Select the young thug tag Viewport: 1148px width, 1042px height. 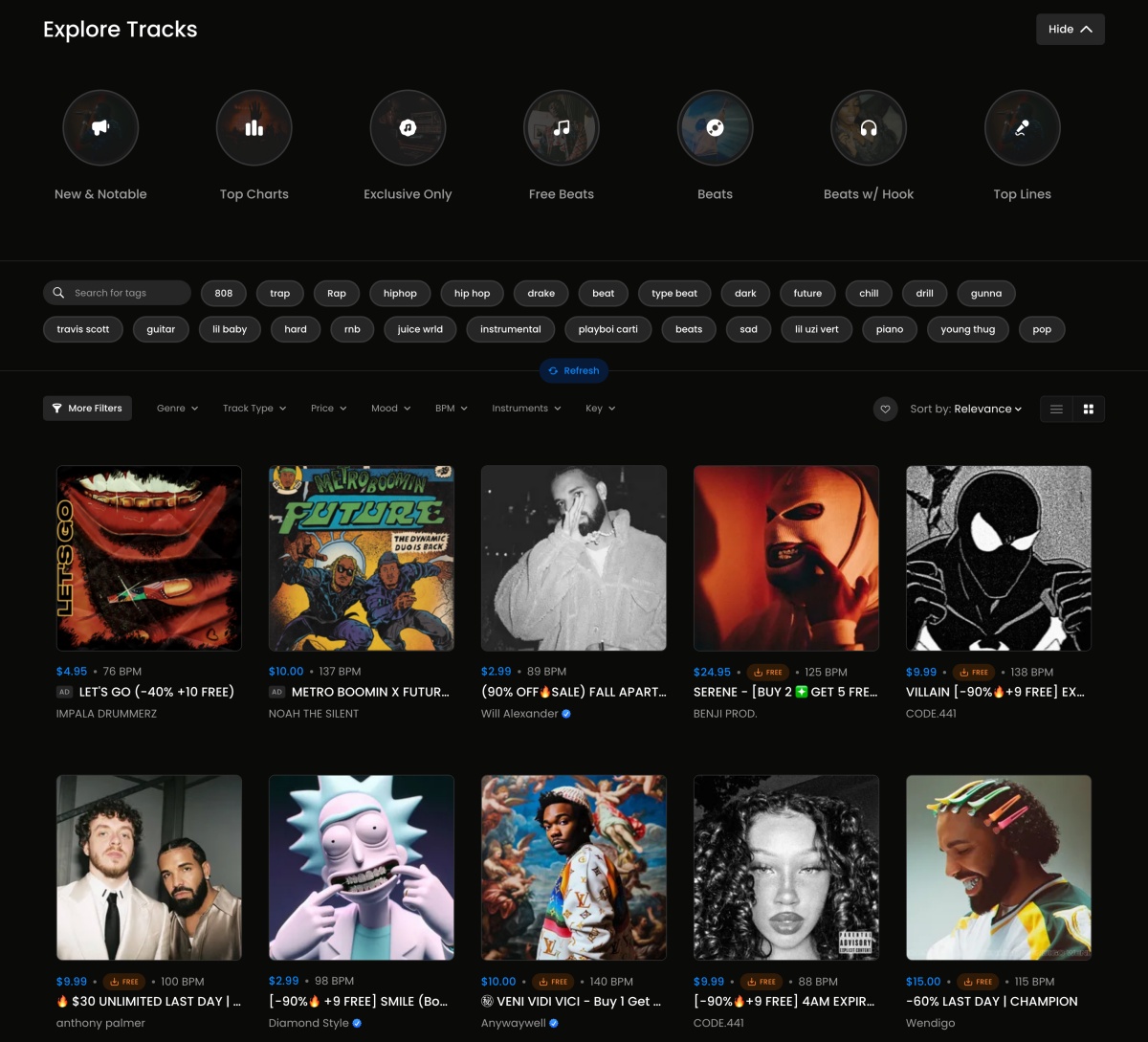tap(968, 329)
